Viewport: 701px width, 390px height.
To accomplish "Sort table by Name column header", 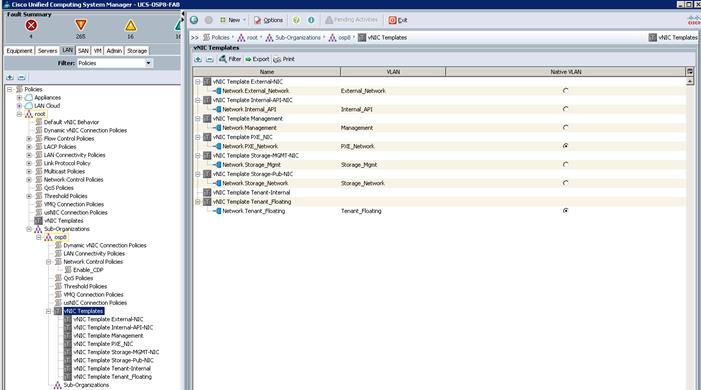I will coord(266,72).
